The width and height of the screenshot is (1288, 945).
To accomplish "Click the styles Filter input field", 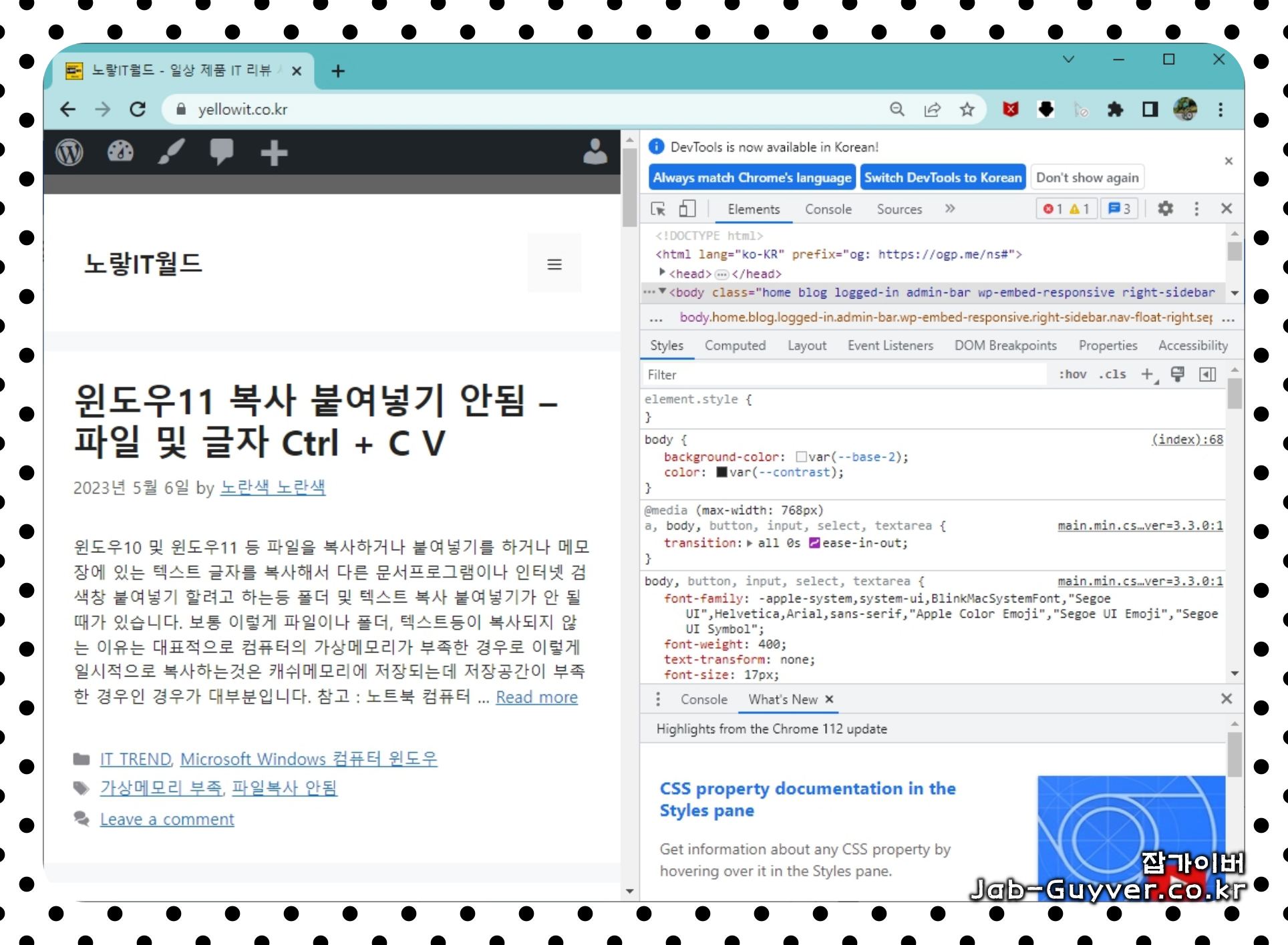I will [842, 375].
